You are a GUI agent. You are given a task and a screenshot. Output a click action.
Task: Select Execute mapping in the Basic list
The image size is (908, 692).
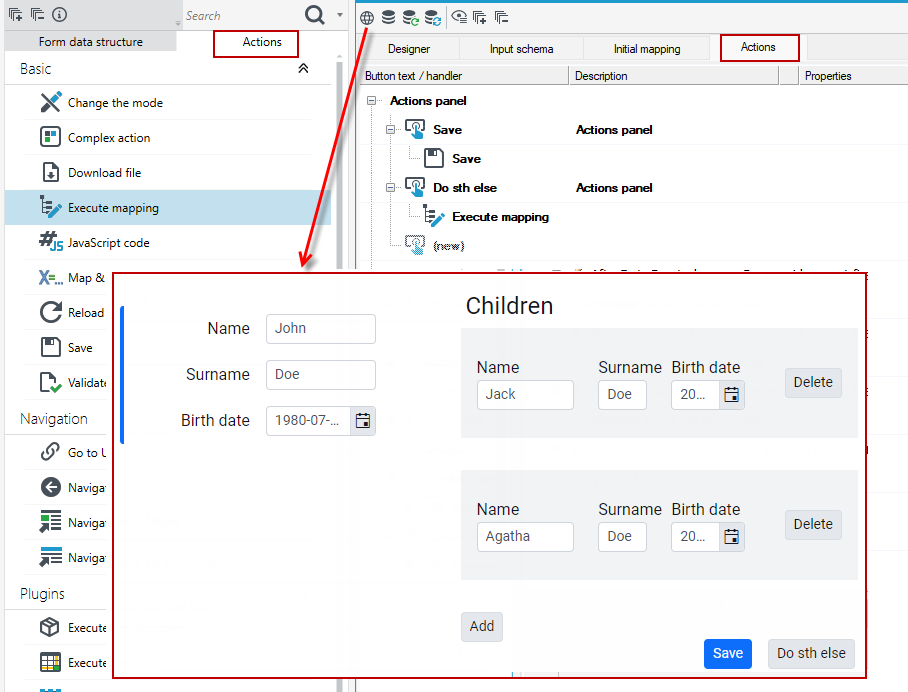point(168,207)
